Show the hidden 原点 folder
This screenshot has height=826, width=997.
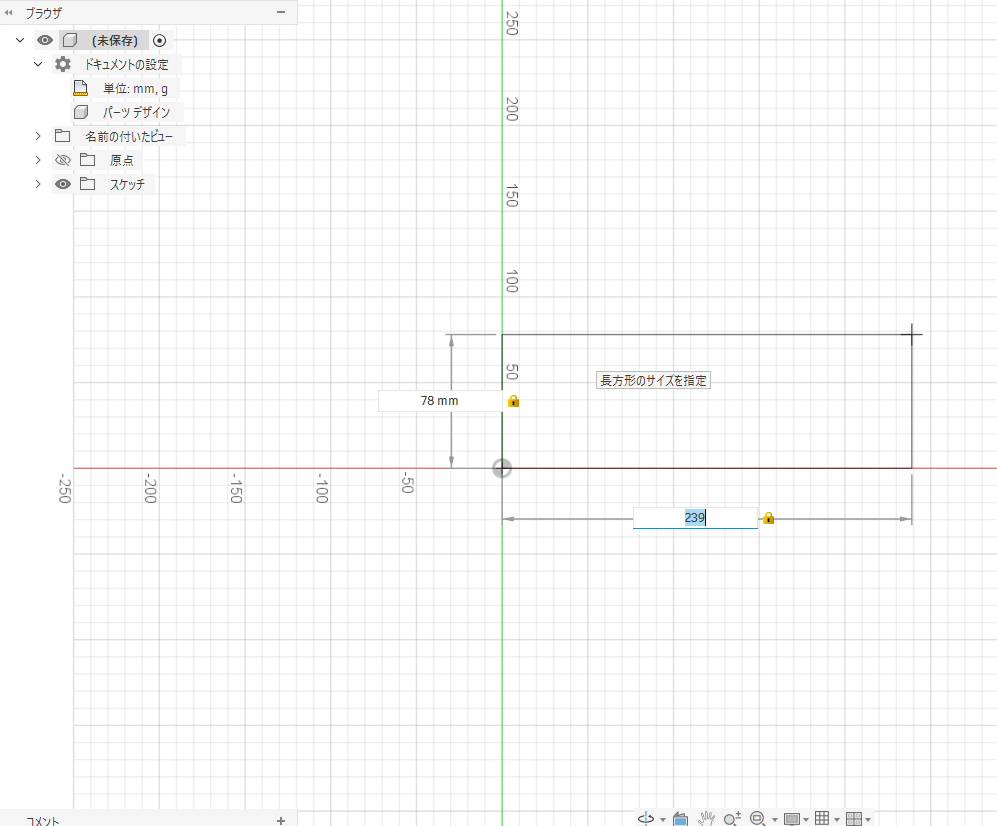[62, 160]
